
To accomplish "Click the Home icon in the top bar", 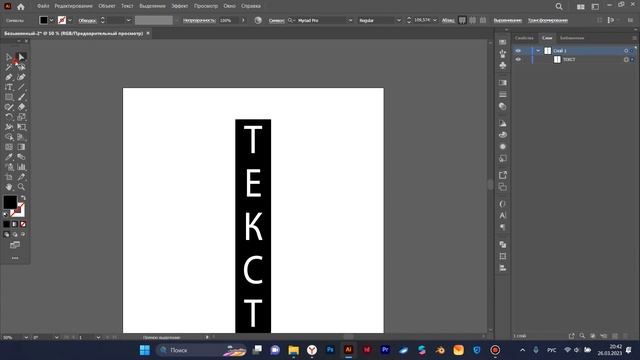I will (x=21, y=7).
